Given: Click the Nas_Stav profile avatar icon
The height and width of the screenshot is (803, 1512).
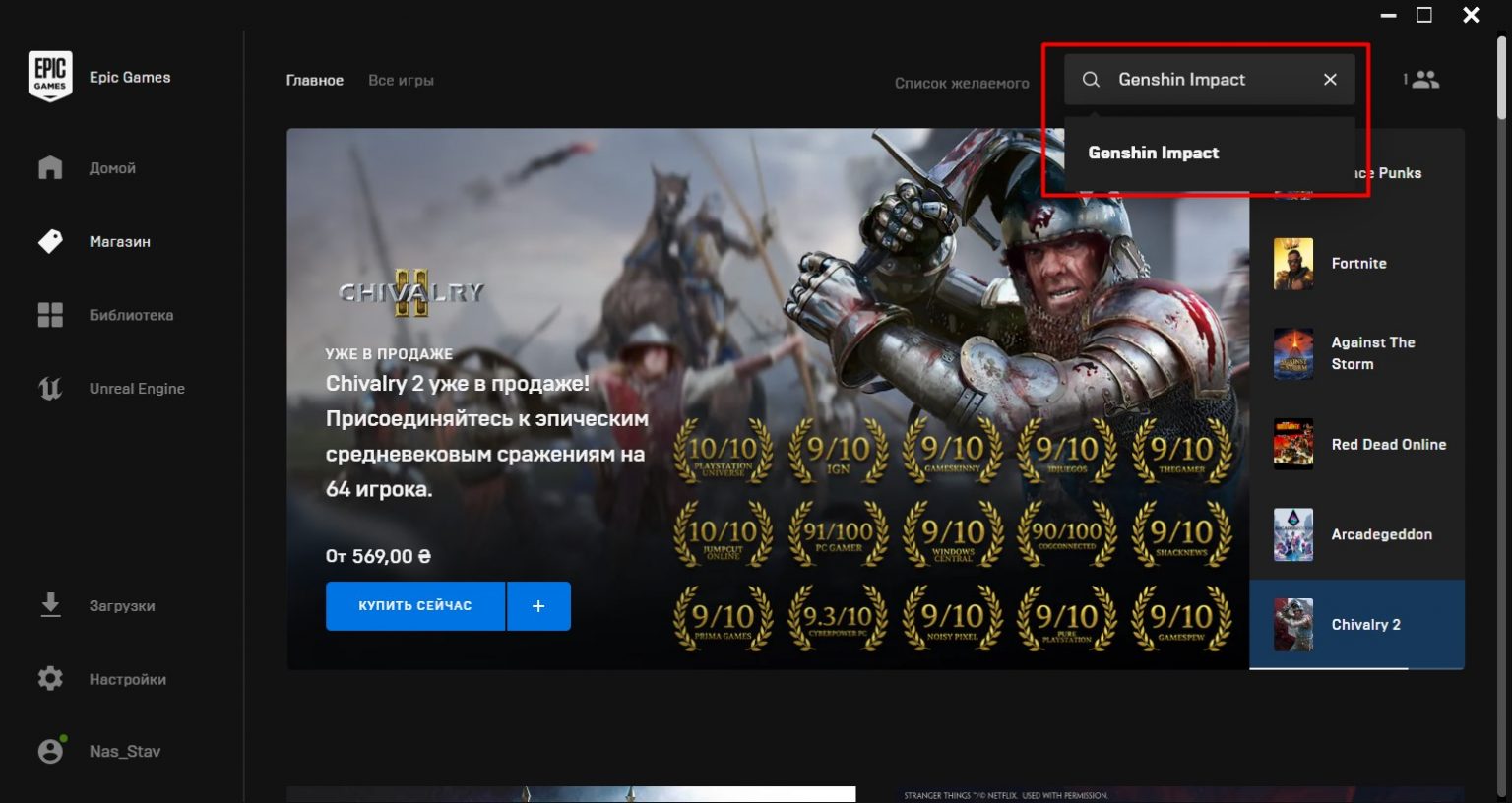Looking at the screenshot, I should [50, 751].
